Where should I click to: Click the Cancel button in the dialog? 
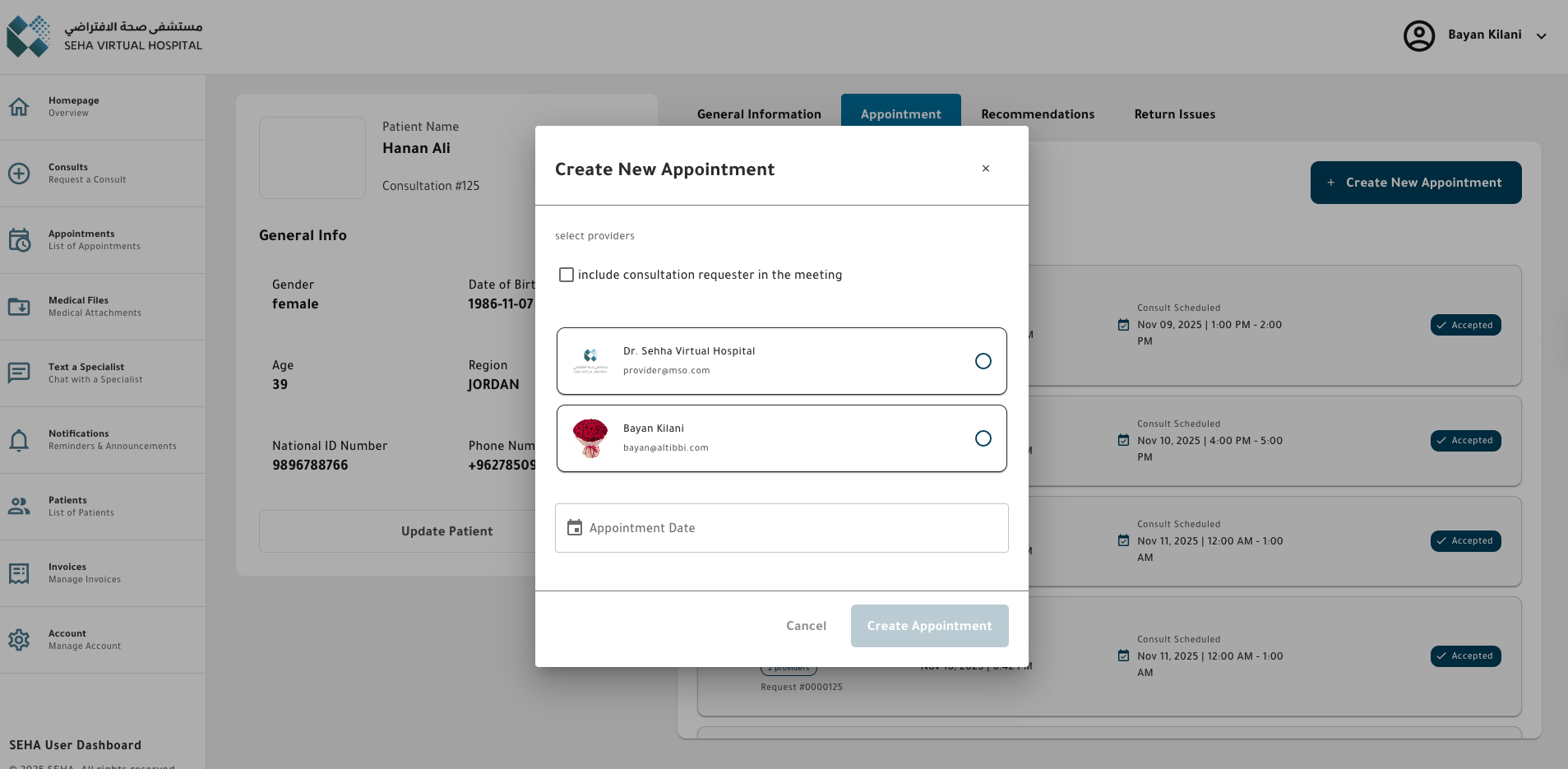pyautogui.click(x=805, y=626)
